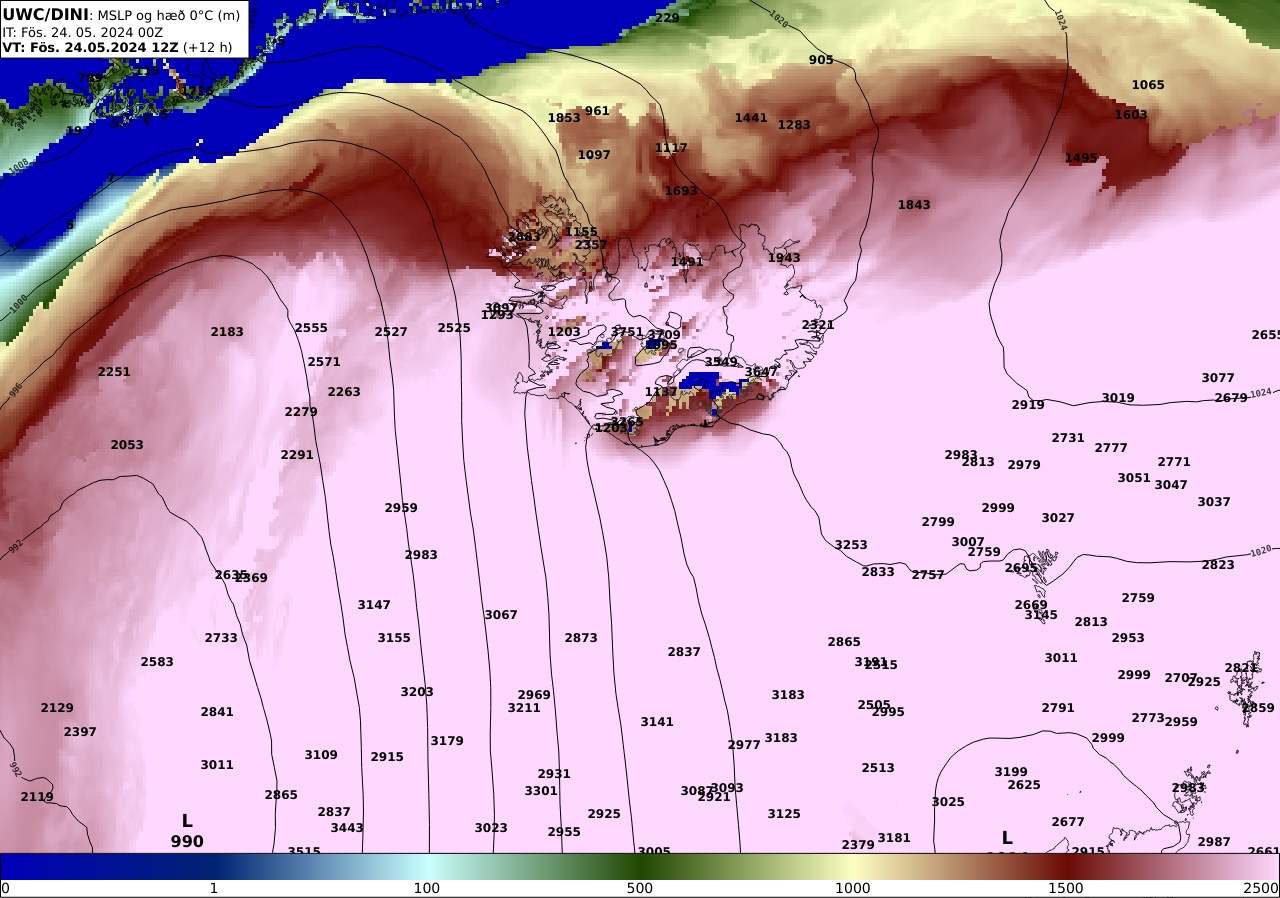
Task: Click the freezing level value 905
Action: tap(821, 60)
